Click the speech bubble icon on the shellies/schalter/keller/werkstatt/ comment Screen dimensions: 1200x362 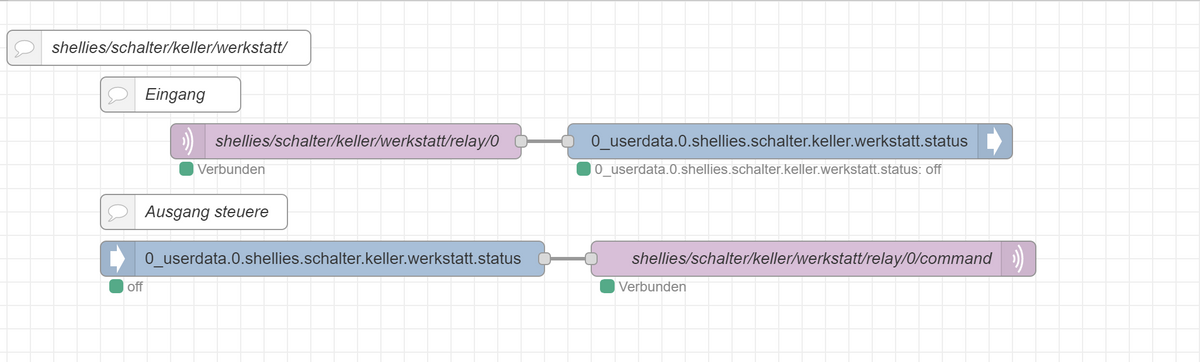click(x=25, y=48)
